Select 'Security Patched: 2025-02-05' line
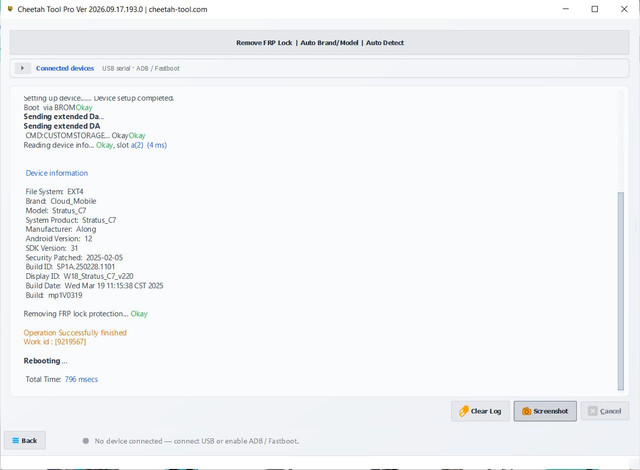This screenshot has height=470, width=640. (x=74, y=257)
